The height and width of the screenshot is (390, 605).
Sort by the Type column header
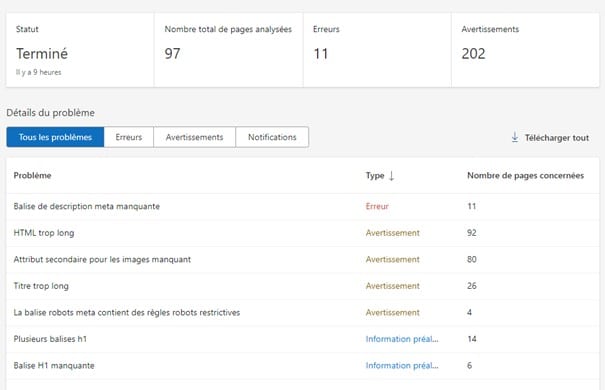[375, 176]
